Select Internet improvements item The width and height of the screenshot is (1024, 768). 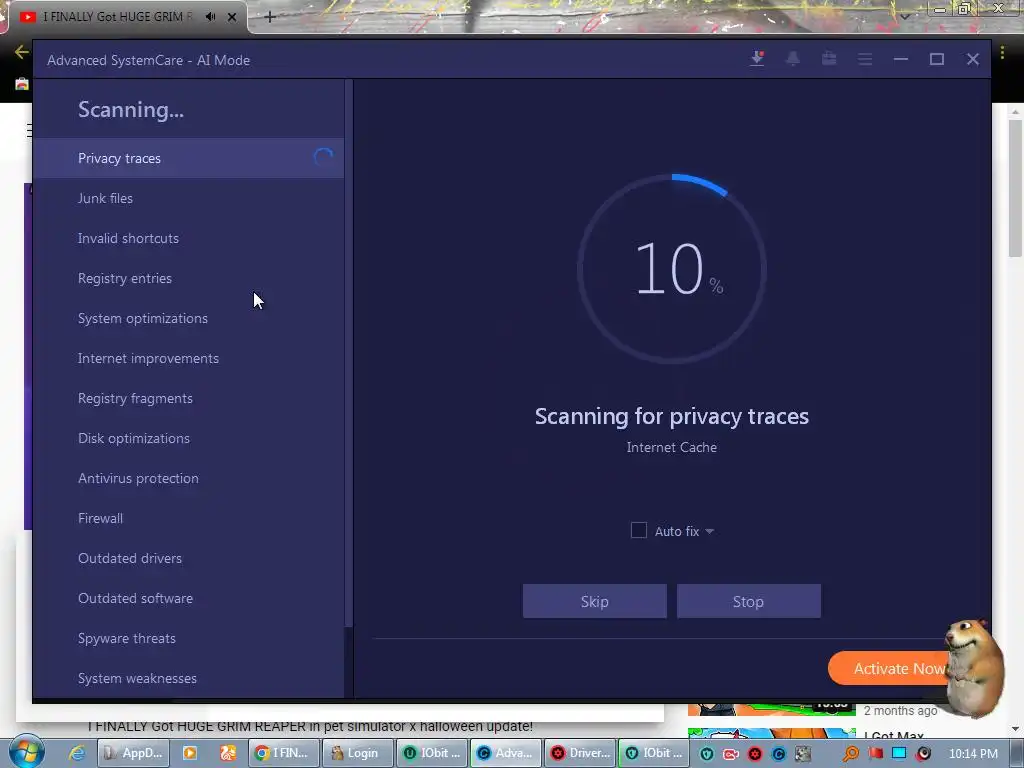(188, 358)
